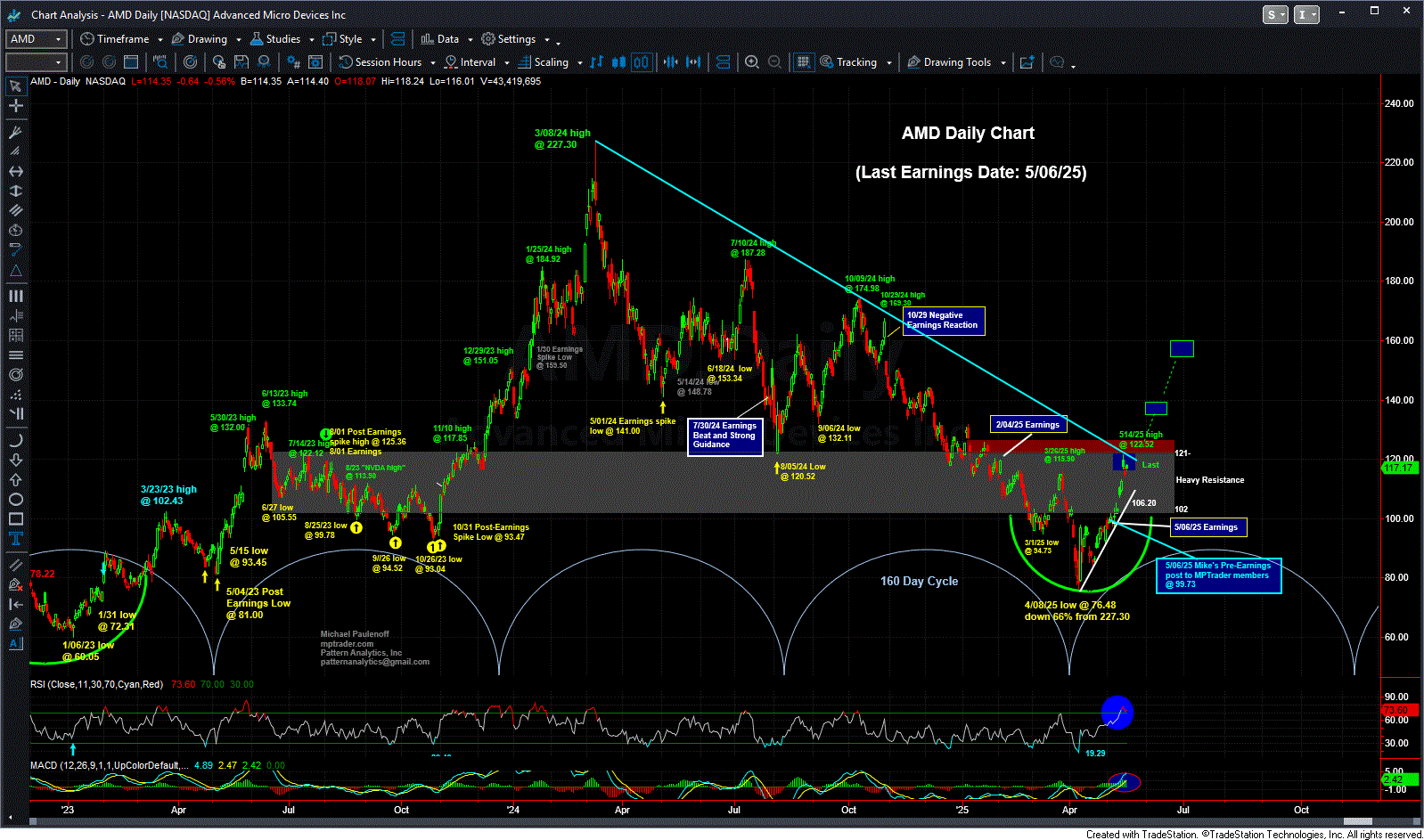Open the Studies menu
Viewport: 1424px width, 840px height.
coord(275,39)
